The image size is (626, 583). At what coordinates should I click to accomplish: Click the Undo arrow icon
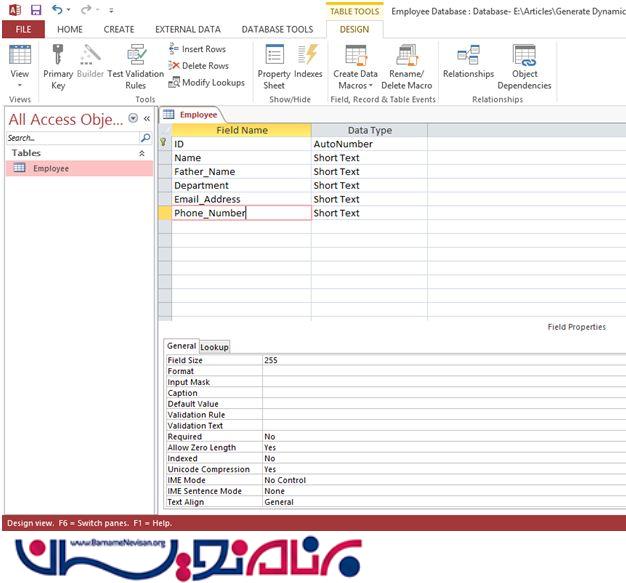coord(57,9)
